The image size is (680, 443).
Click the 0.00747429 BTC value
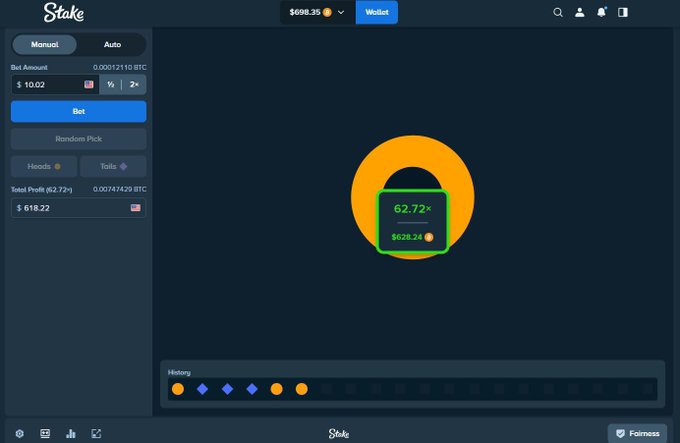click(120, 189)
